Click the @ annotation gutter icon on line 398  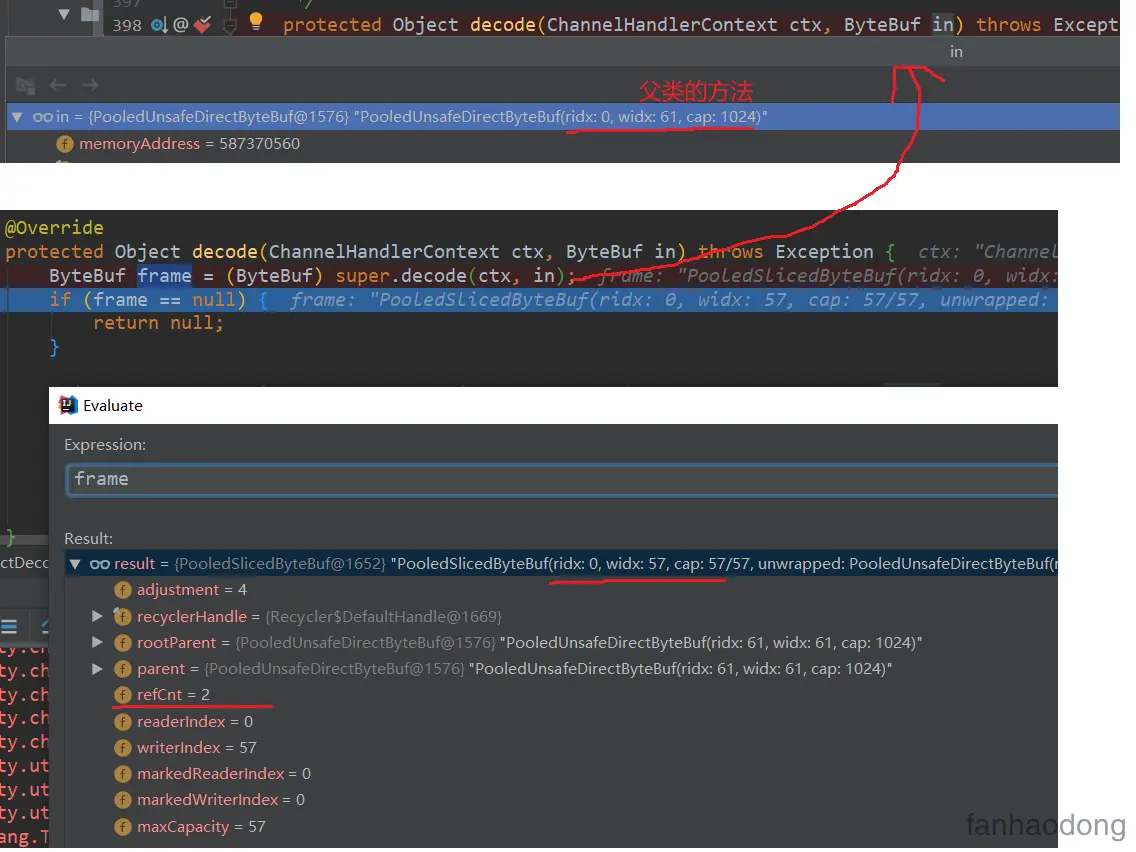pos(180,25)
